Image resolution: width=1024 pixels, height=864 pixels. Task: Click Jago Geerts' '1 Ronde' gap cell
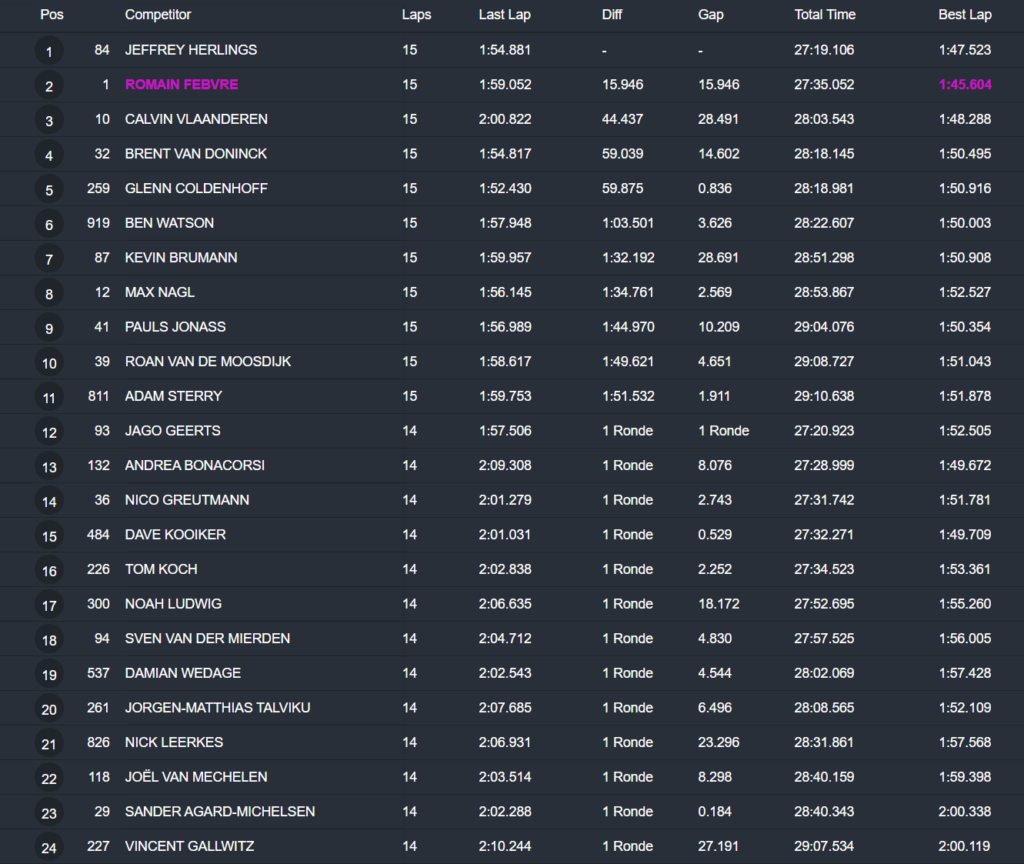723,431
